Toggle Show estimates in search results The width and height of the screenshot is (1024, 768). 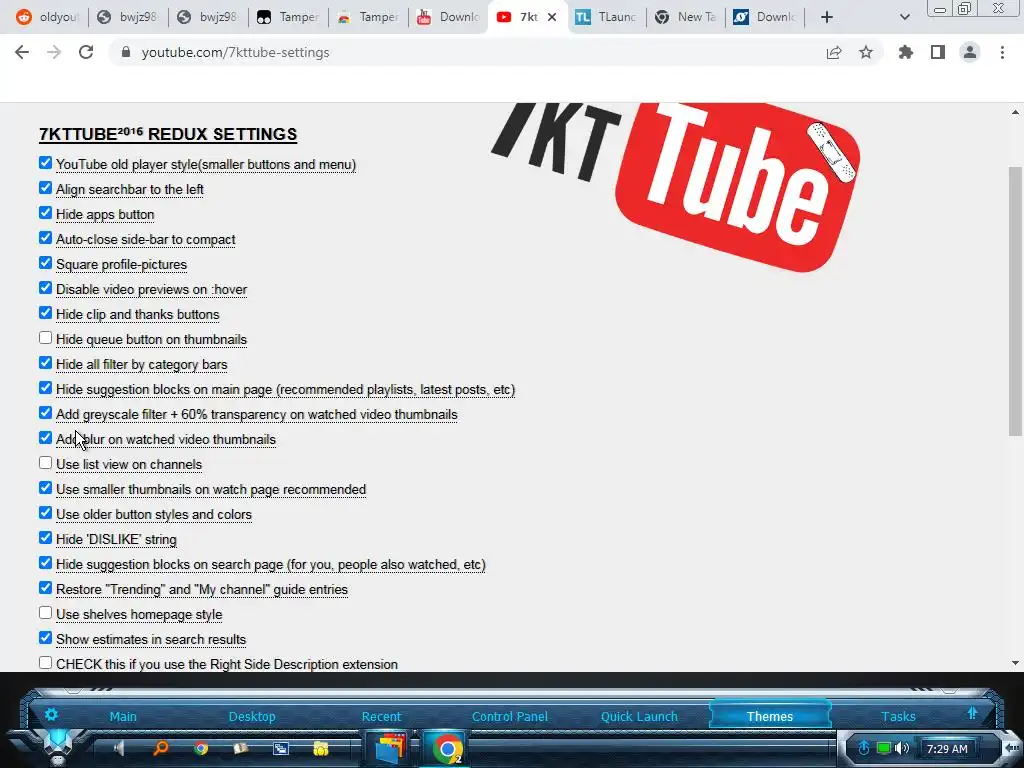point(45,637)
